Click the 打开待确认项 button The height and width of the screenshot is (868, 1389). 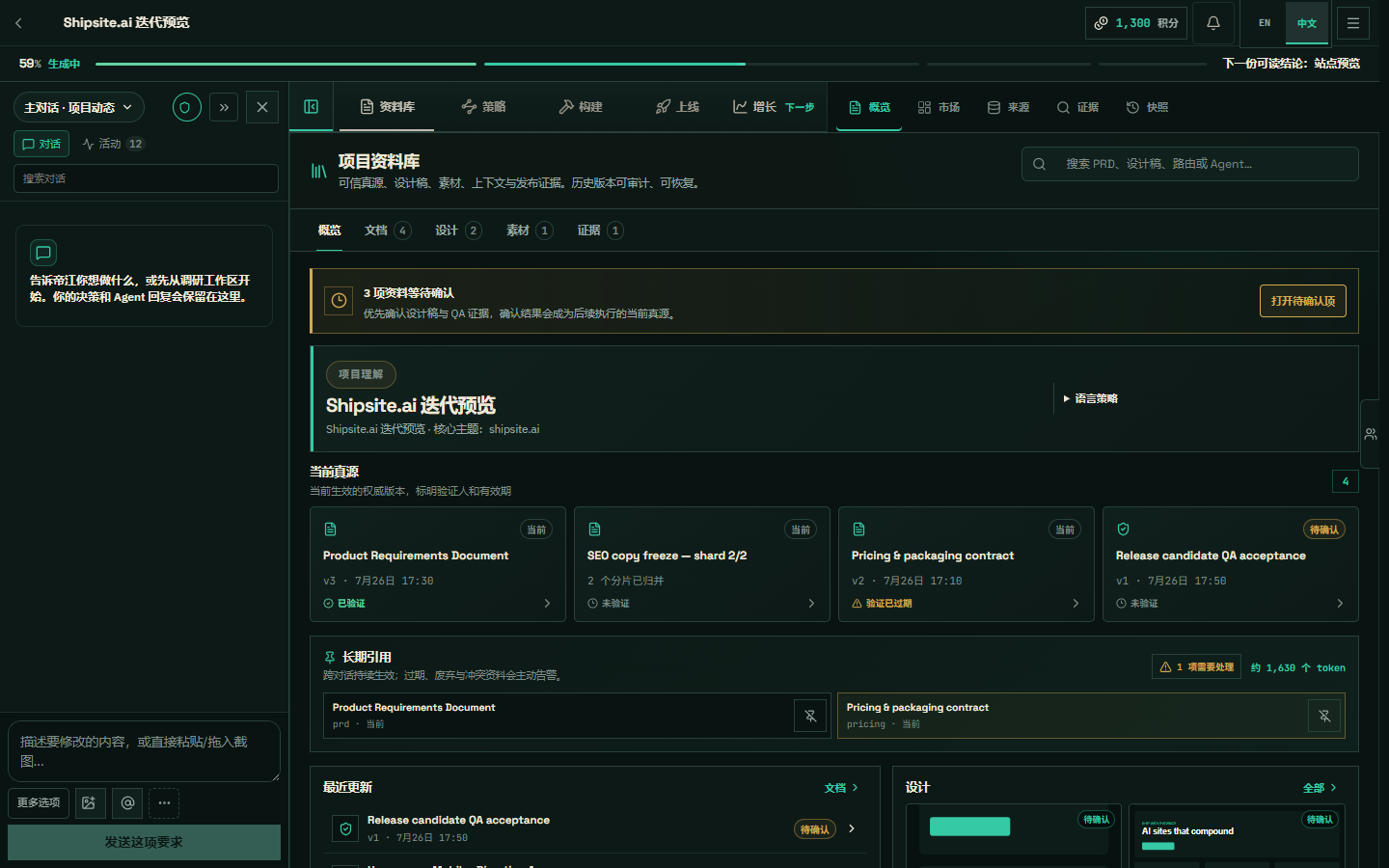1302,301
